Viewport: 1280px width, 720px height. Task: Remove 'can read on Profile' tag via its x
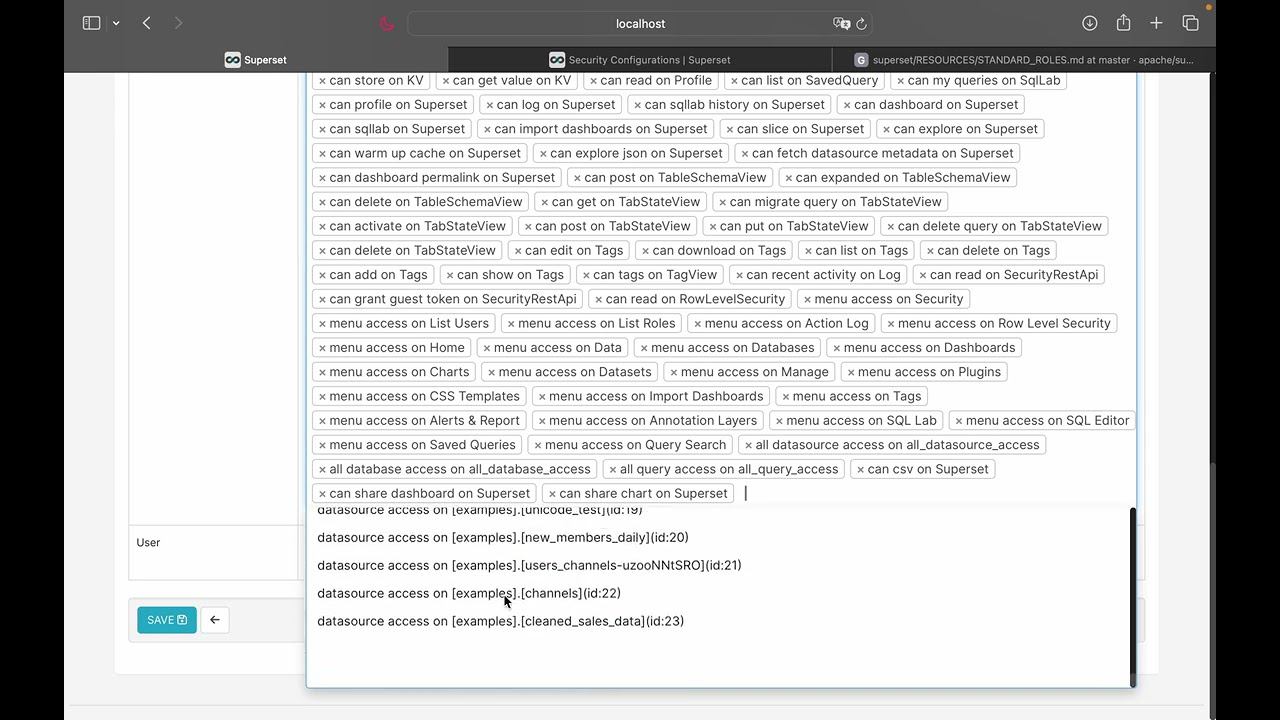coord(593,81)
